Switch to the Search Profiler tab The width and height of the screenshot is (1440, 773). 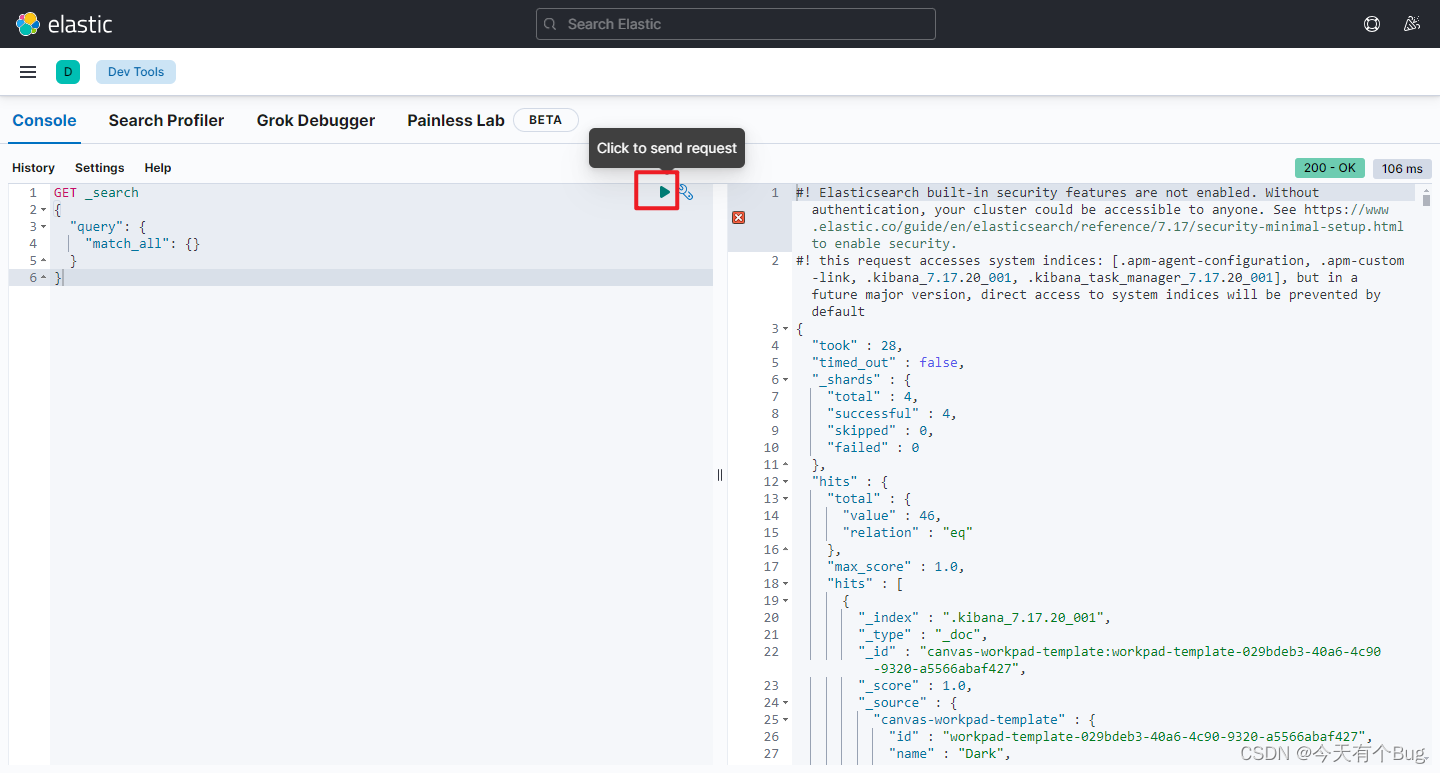(166, 120)
